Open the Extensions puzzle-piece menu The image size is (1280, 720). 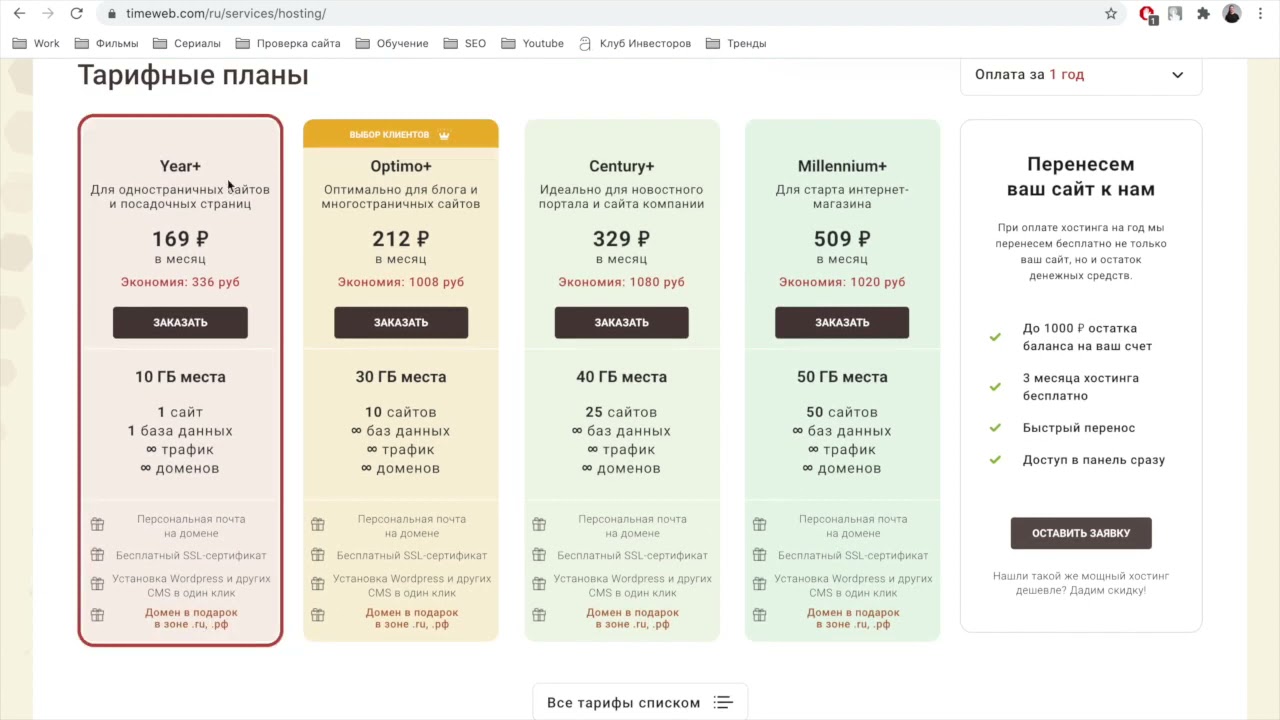tap(1203, 14)
